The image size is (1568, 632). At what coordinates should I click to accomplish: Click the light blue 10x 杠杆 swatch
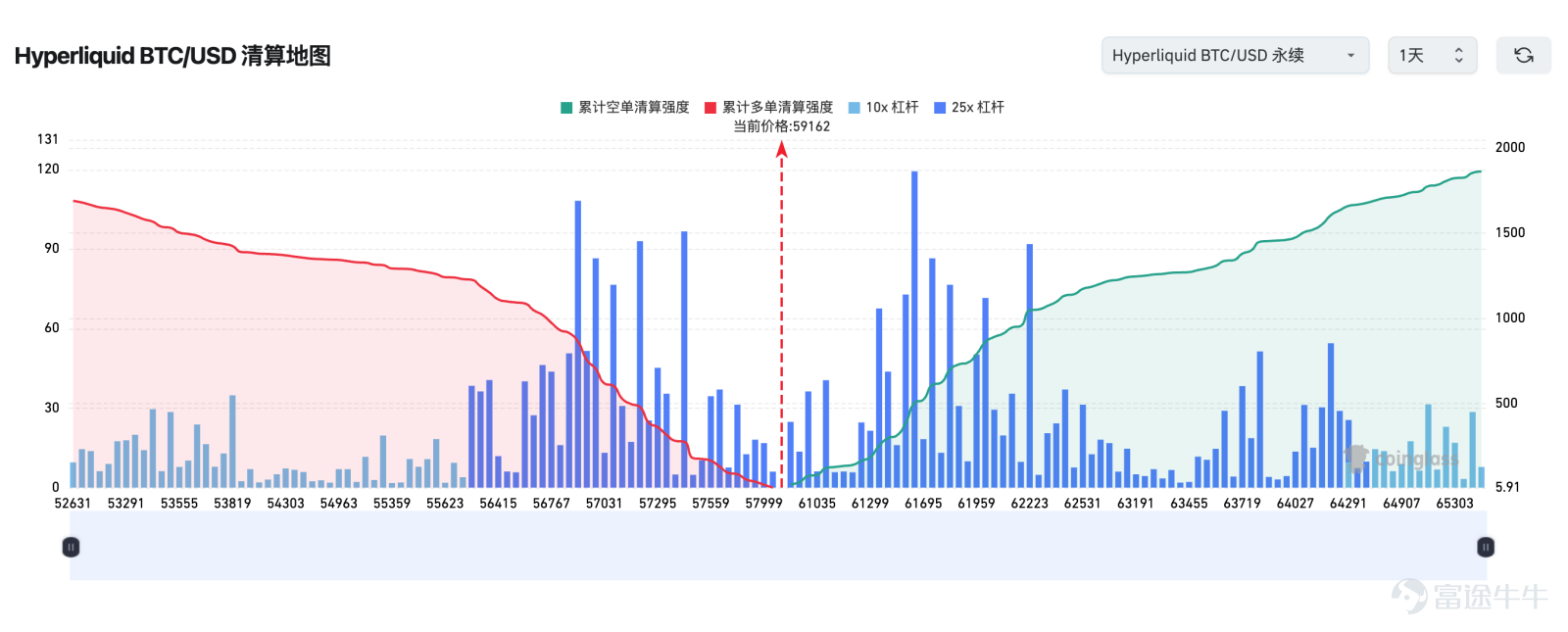[855, 108]
